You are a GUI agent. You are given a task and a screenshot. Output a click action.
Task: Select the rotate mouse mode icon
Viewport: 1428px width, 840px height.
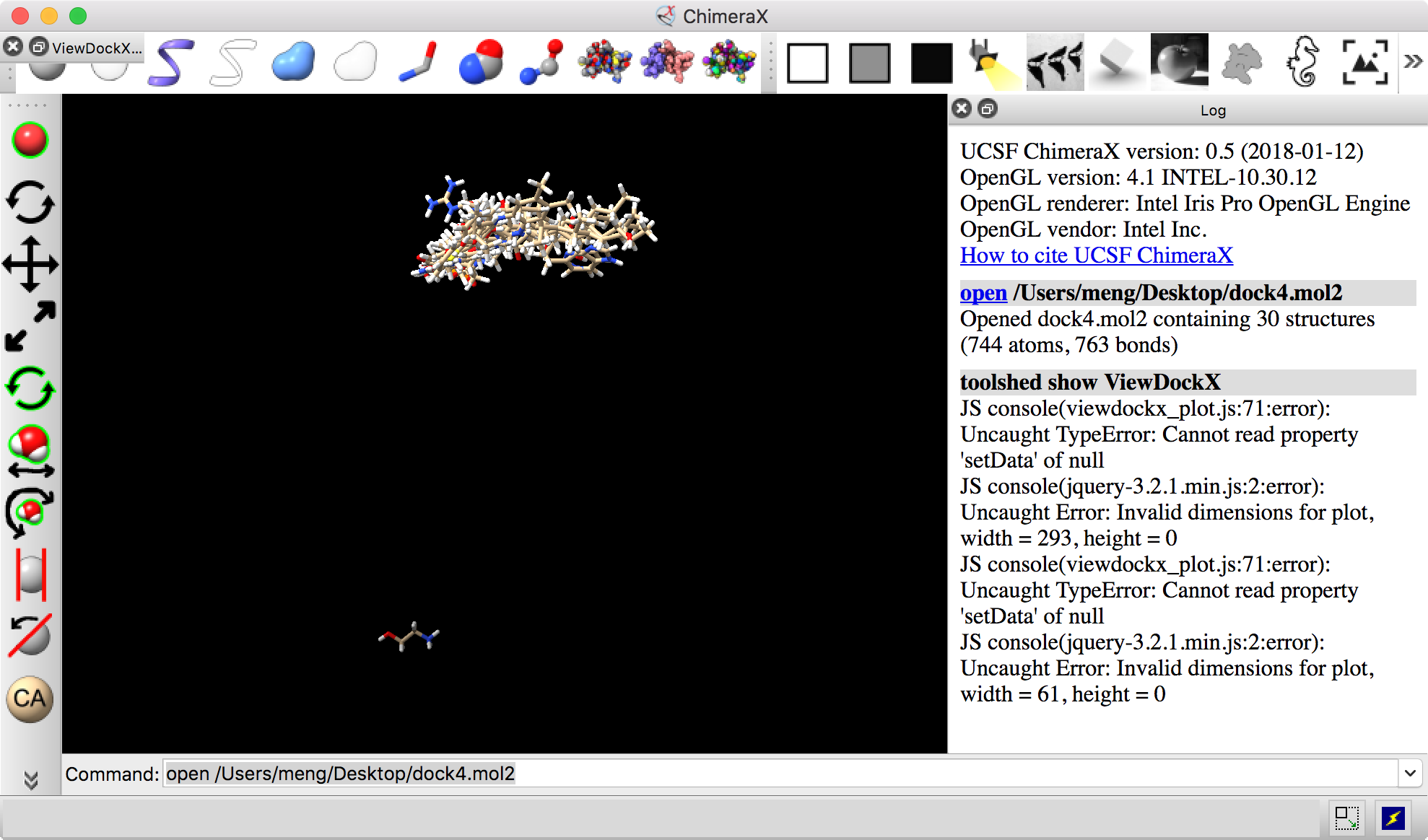point(30,202)
